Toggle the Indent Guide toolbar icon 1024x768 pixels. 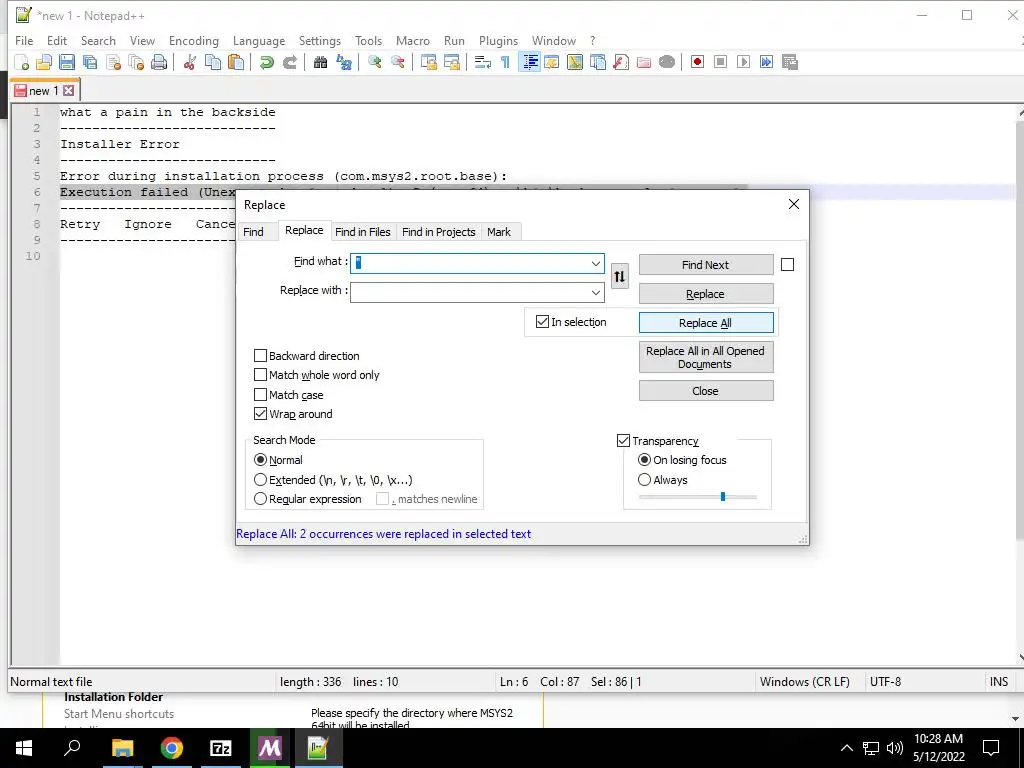click(530, 62)
